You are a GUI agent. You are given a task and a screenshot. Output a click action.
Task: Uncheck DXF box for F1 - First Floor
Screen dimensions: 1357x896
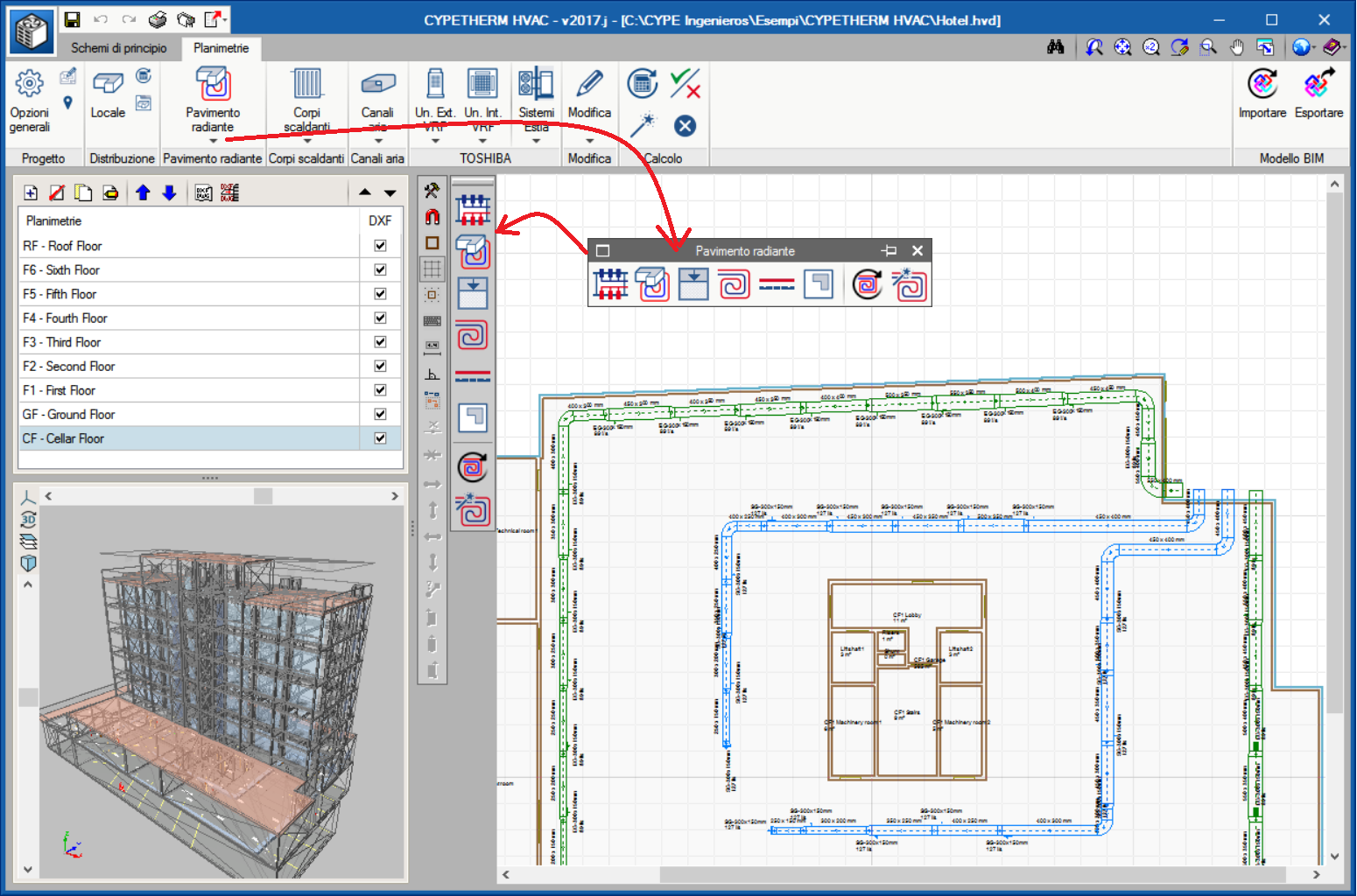tap(380, 390)
